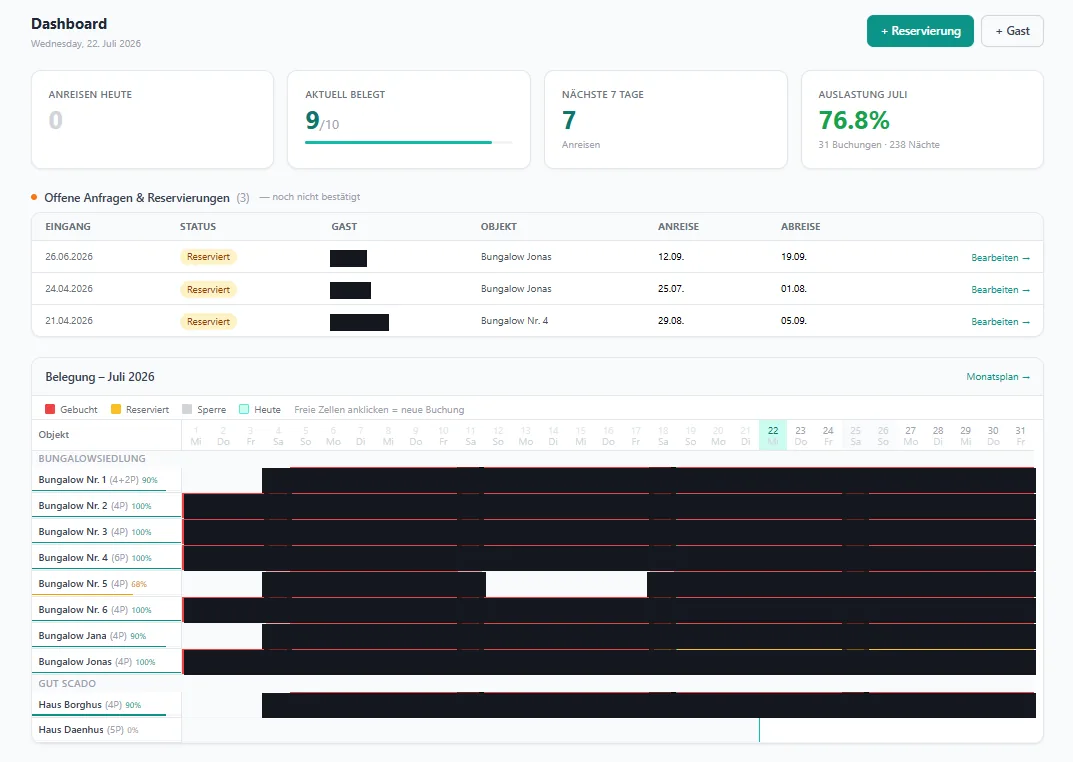Screen dimensions: 1073x762
Task: Click the Aktuell Belegt progress bar
Action: tap(409, 142)
